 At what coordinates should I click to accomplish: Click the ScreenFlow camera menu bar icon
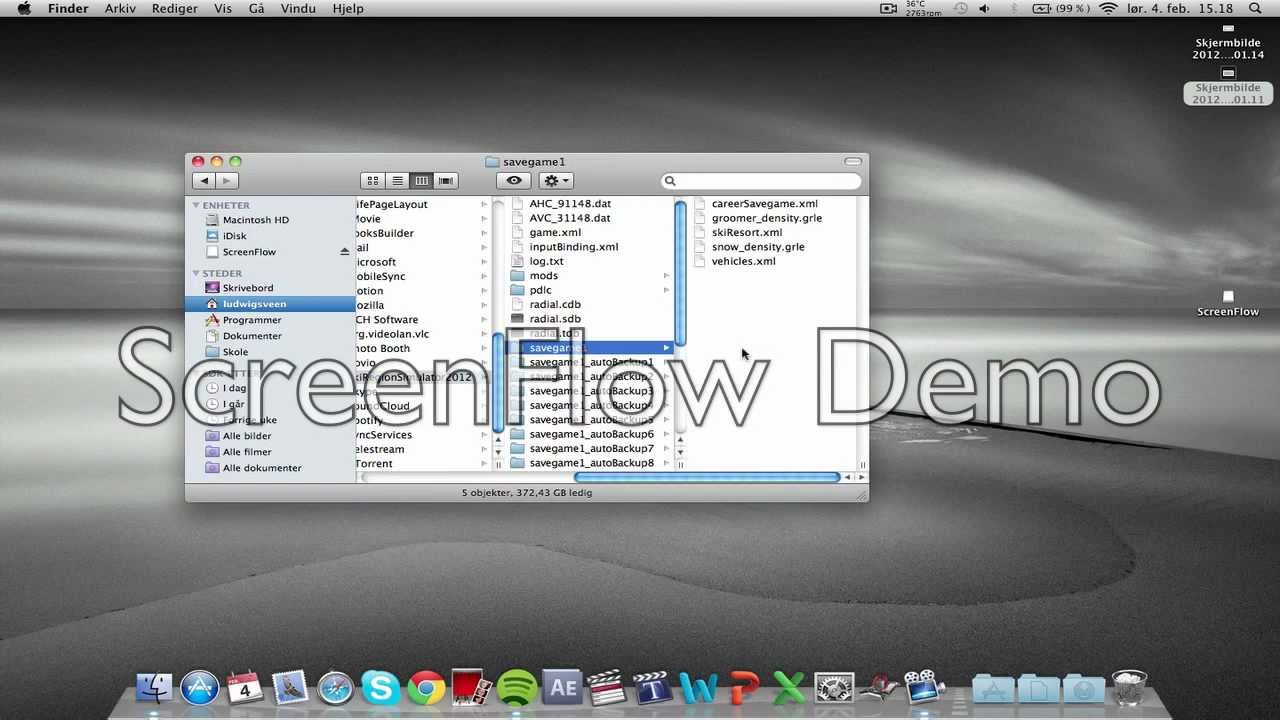888,9
